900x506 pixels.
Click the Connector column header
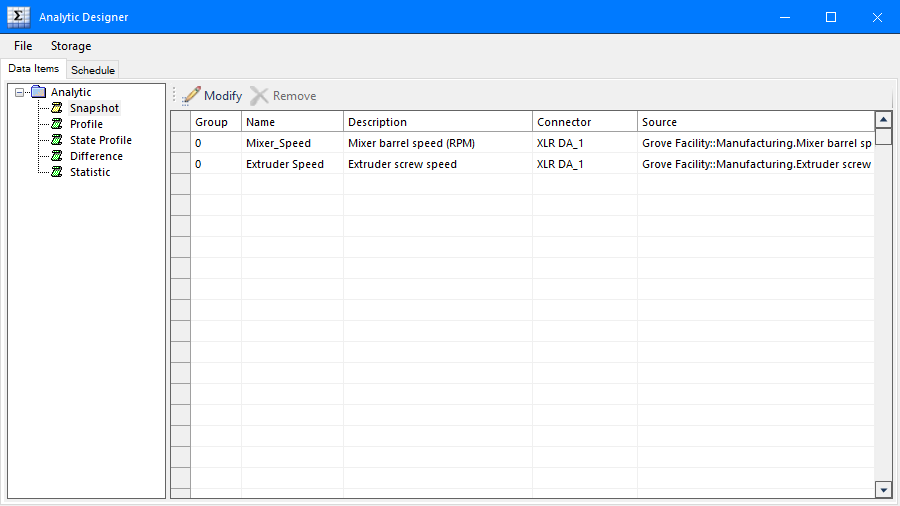coord(585,122)
